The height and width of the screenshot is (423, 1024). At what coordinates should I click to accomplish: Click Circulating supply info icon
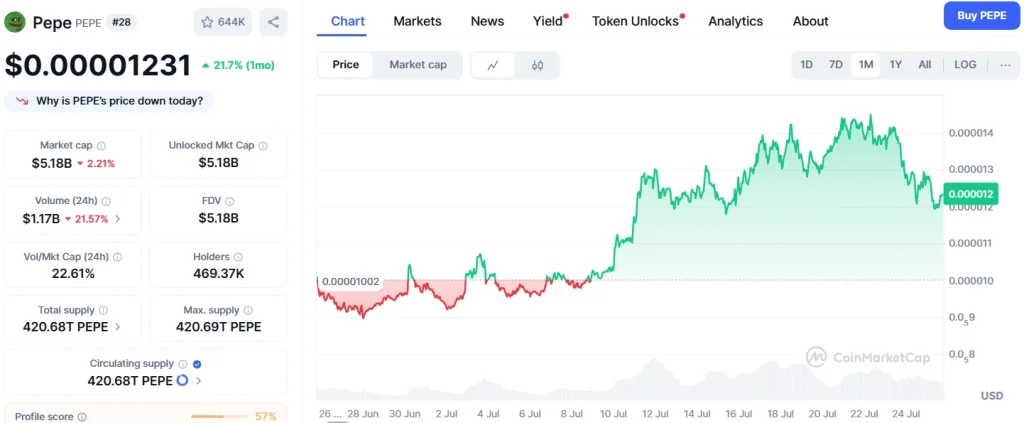point(183,364)
